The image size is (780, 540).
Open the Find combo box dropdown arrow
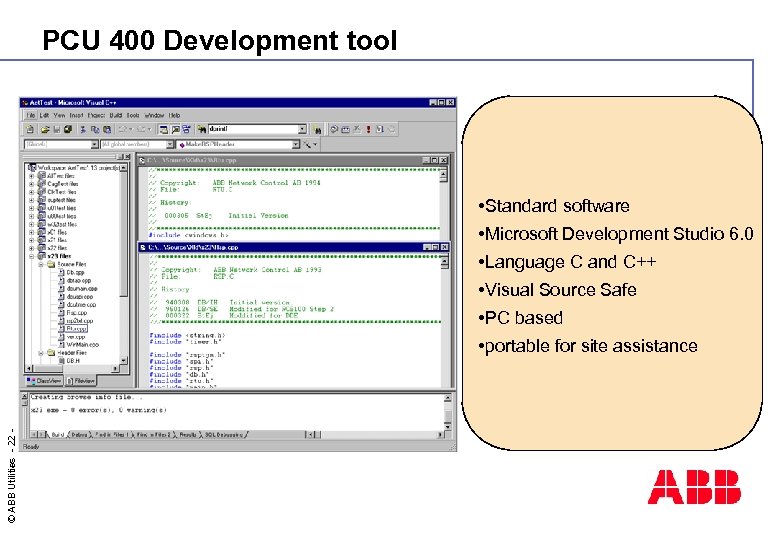(x=302, y=129)
